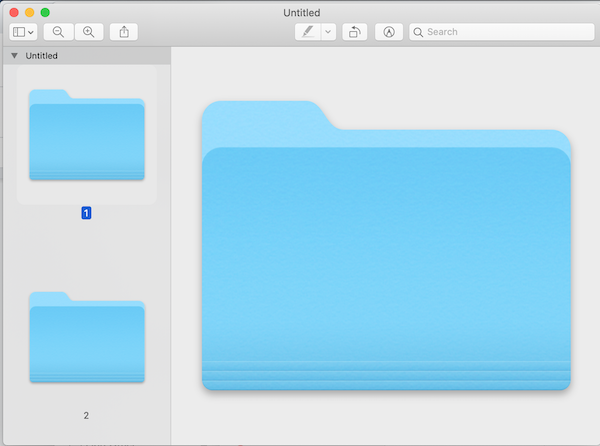Close the window with the red button
This screenshot has width=600, height=446.
coord(14,13)
